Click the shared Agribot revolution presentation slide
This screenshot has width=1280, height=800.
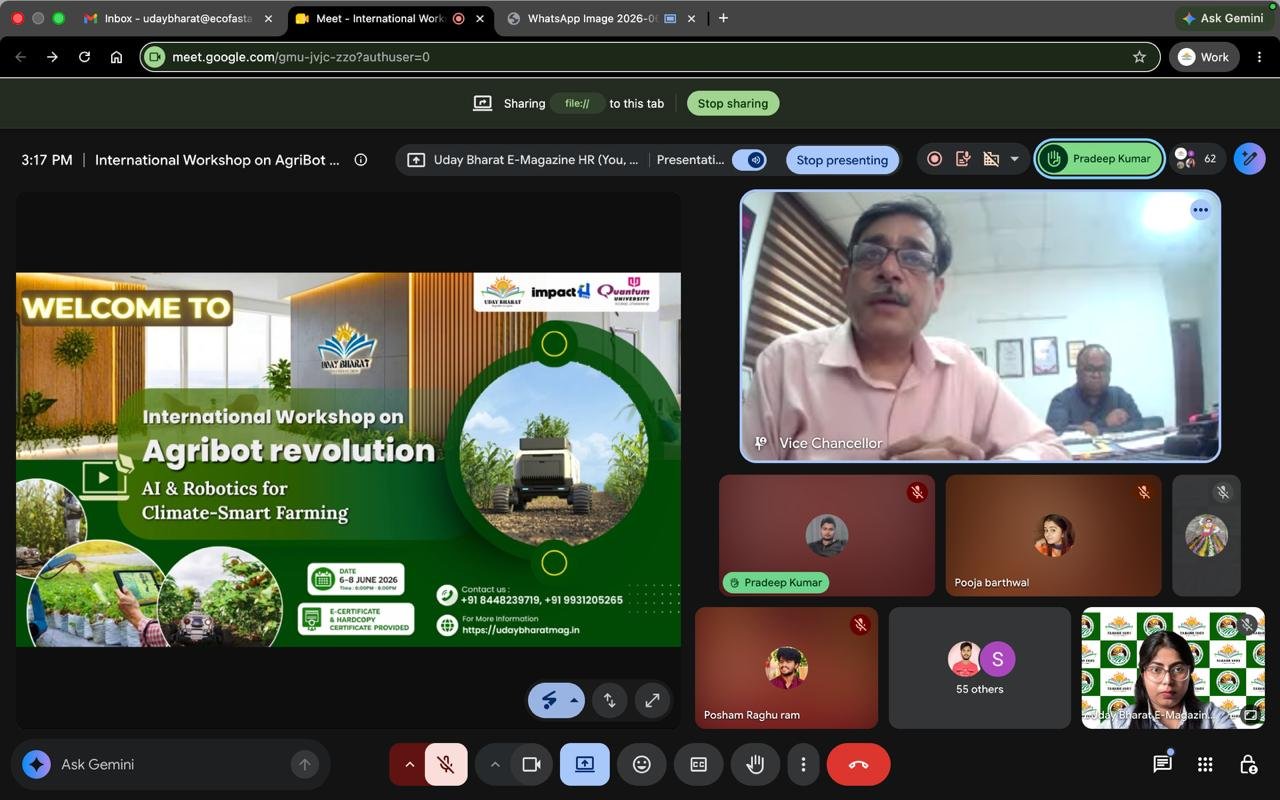click(x=348, y=460)
